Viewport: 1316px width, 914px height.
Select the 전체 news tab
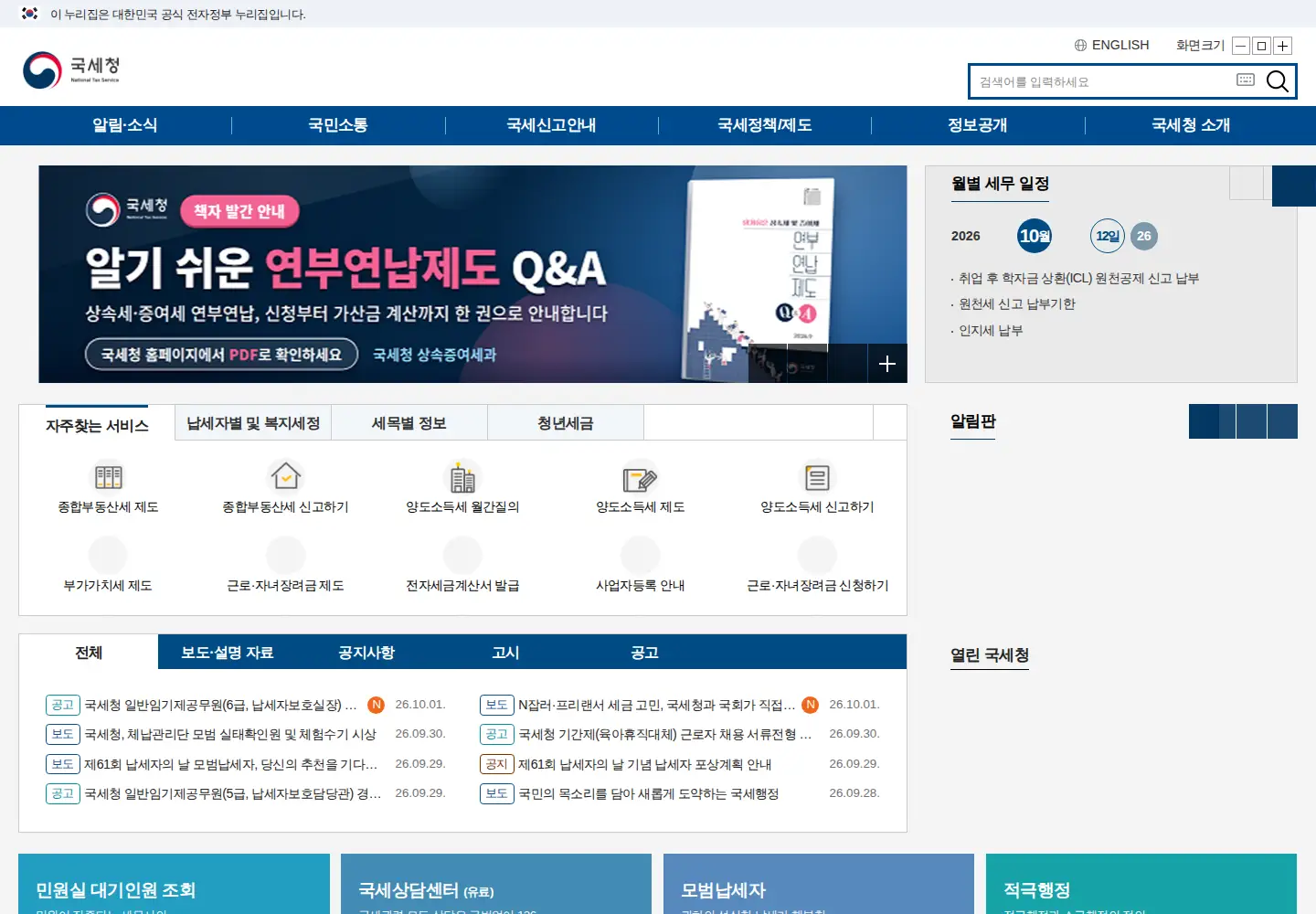tap(89, 653)
